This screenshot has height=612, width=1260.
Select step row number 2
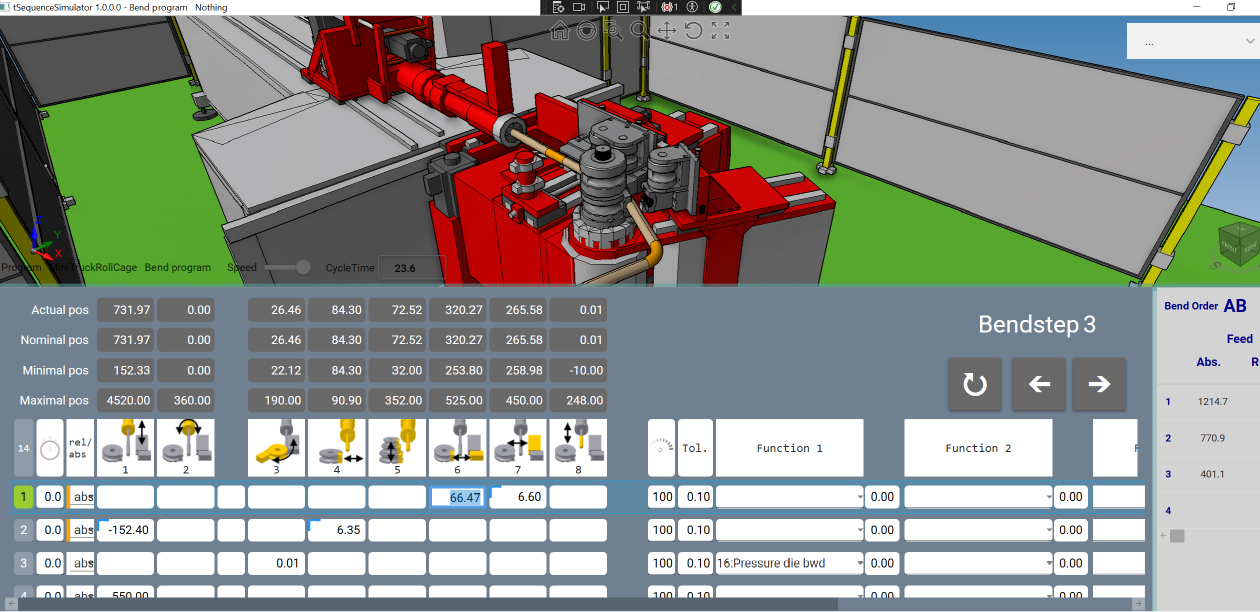pyautogui.click(x=24, y=530)
